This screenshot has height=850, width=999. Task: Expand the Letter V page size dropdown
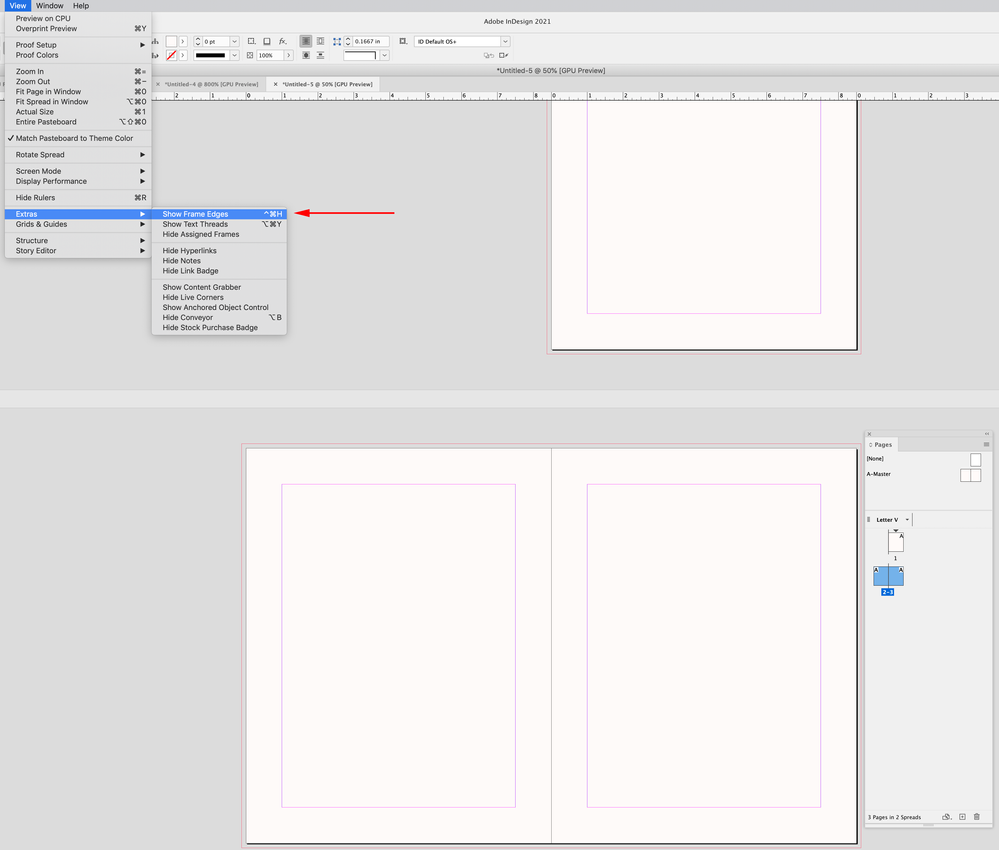point(907,520)
